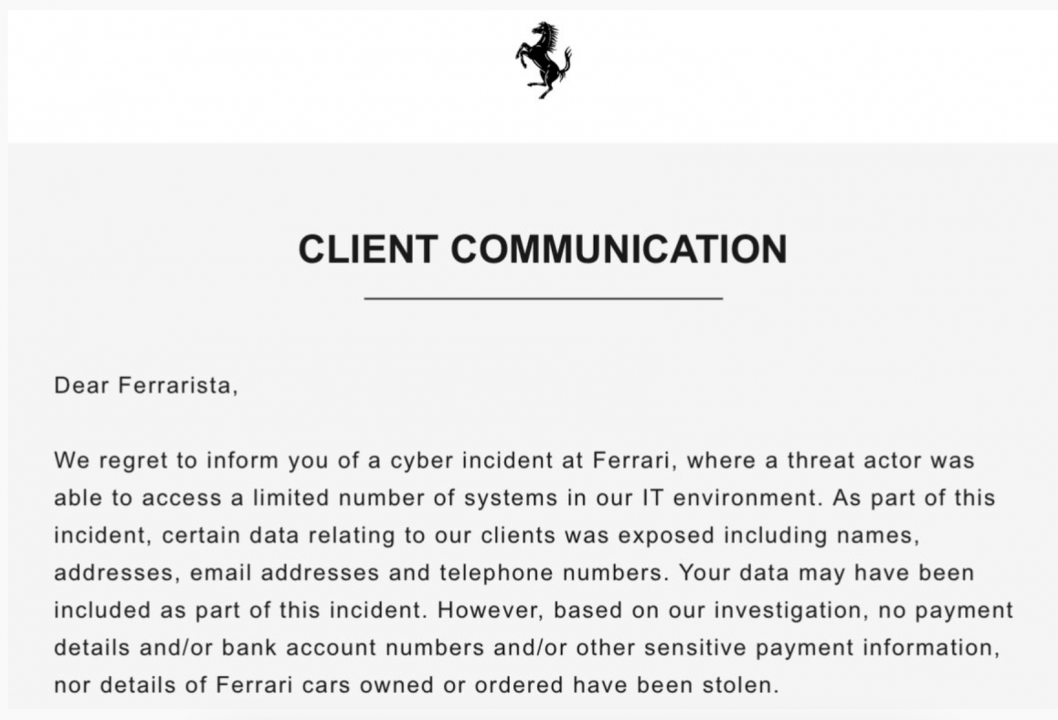Screen dimensions: 1058x720
Task: Click the words "bank account numbers"
Action: click(x=328, y=648)
